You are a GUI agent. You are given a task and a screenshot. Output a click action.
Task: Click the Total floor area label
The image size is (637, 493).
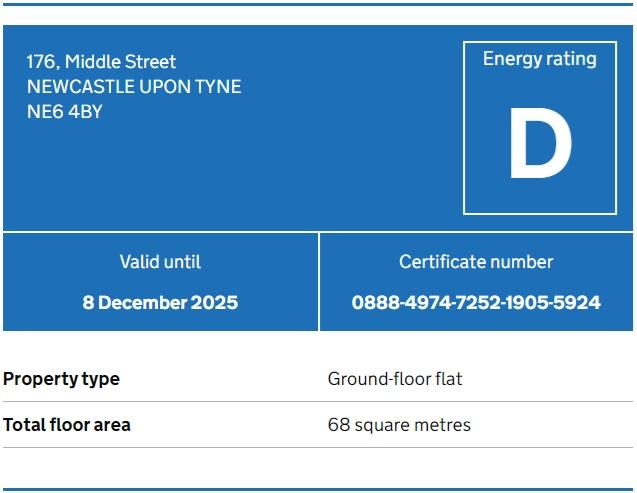pos(67,425)
